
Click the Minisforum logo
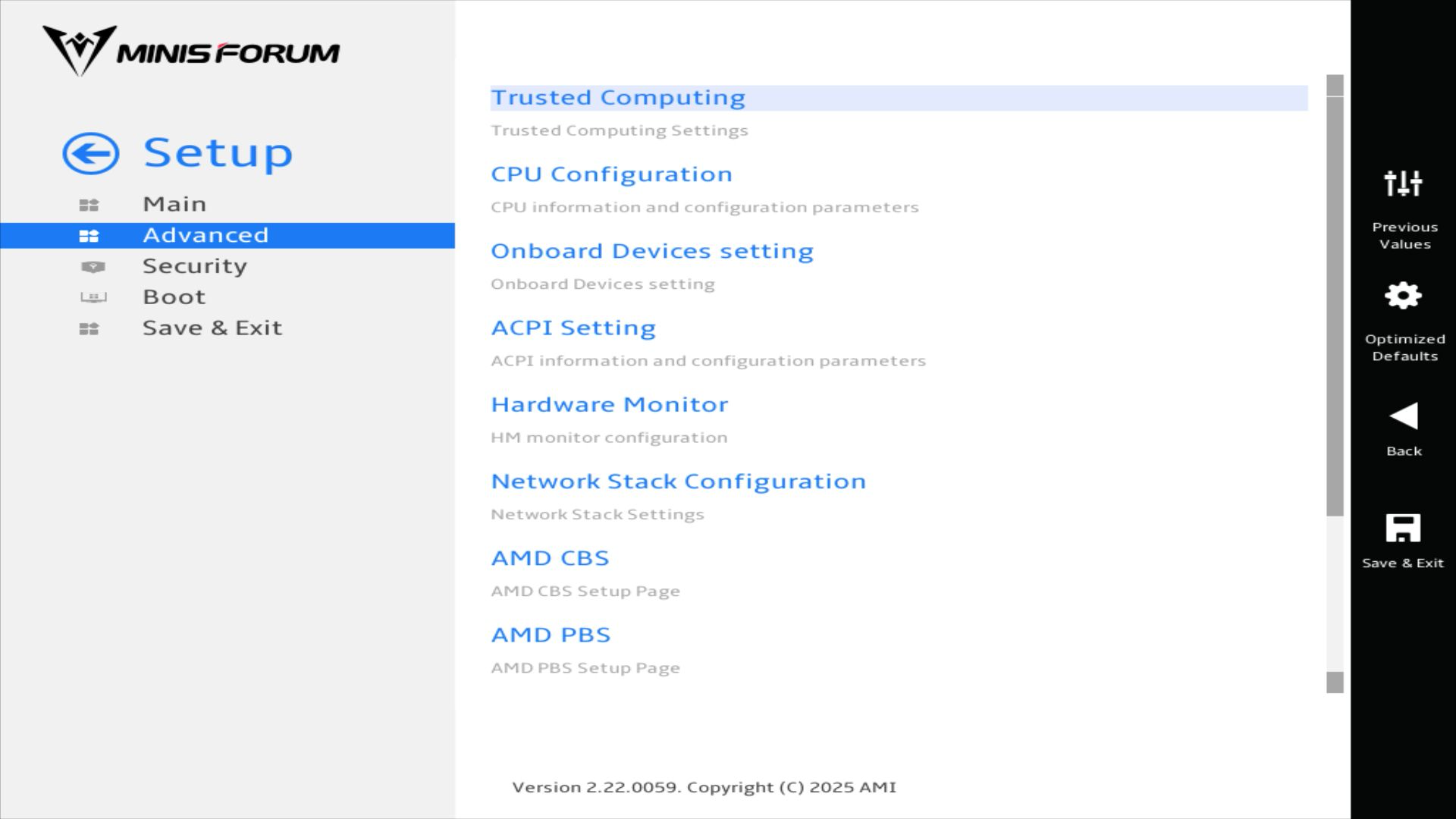(191, 52)
